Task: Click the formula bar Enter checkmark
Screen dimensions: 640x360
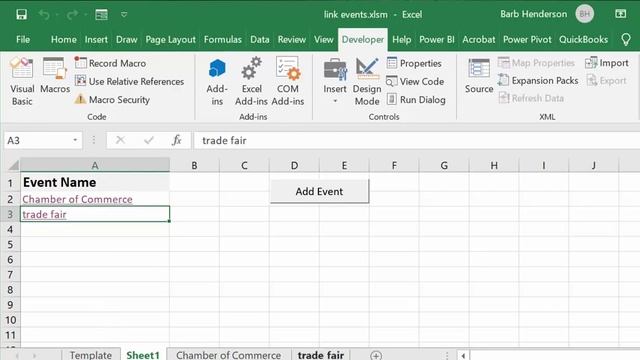Action: 149,140
